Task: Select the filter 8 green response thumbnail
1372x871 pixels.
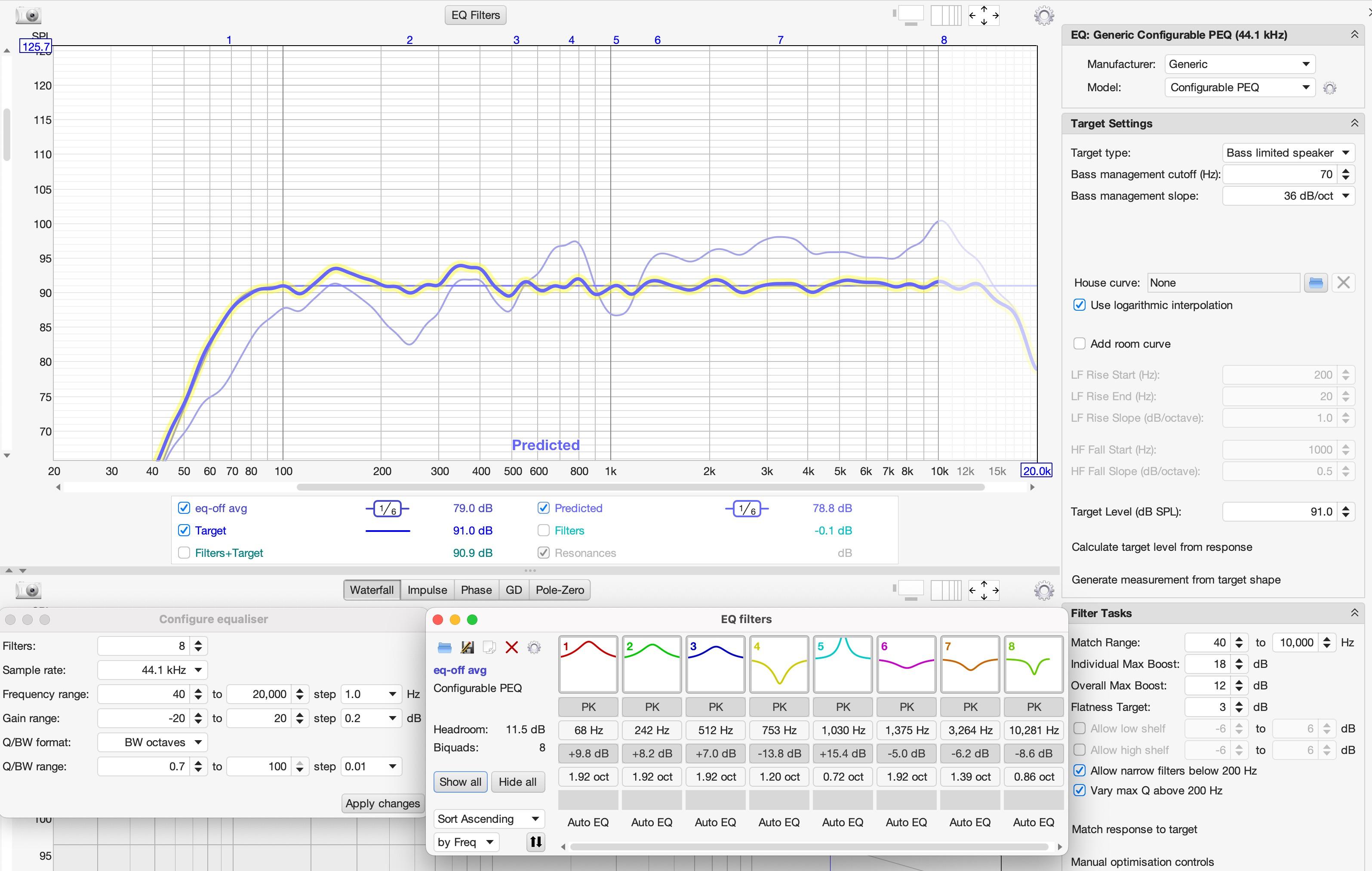Action: (1034, 664)
